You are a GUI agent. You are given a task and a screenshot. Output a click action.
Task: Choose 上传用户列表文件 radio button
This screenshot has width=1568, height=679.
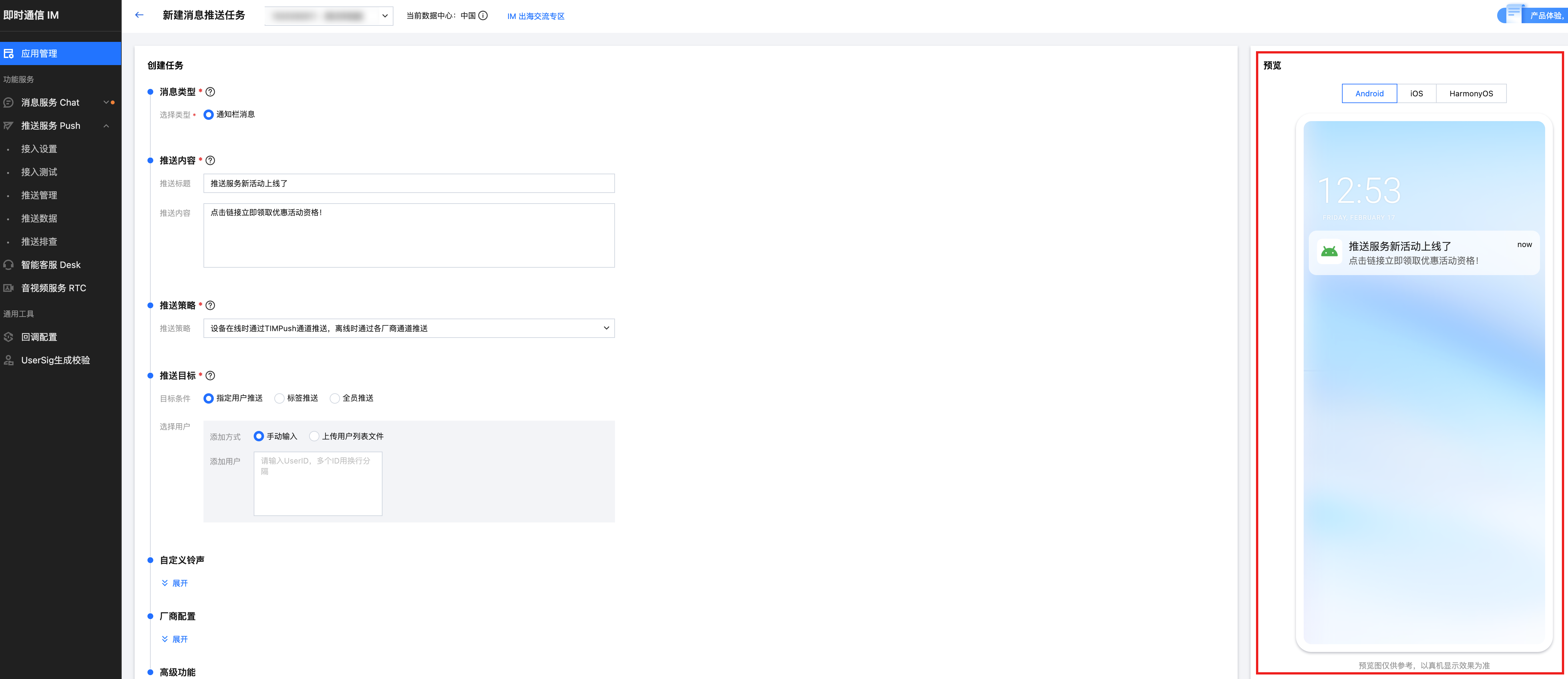pyautogui.click(x=314, y=437)
